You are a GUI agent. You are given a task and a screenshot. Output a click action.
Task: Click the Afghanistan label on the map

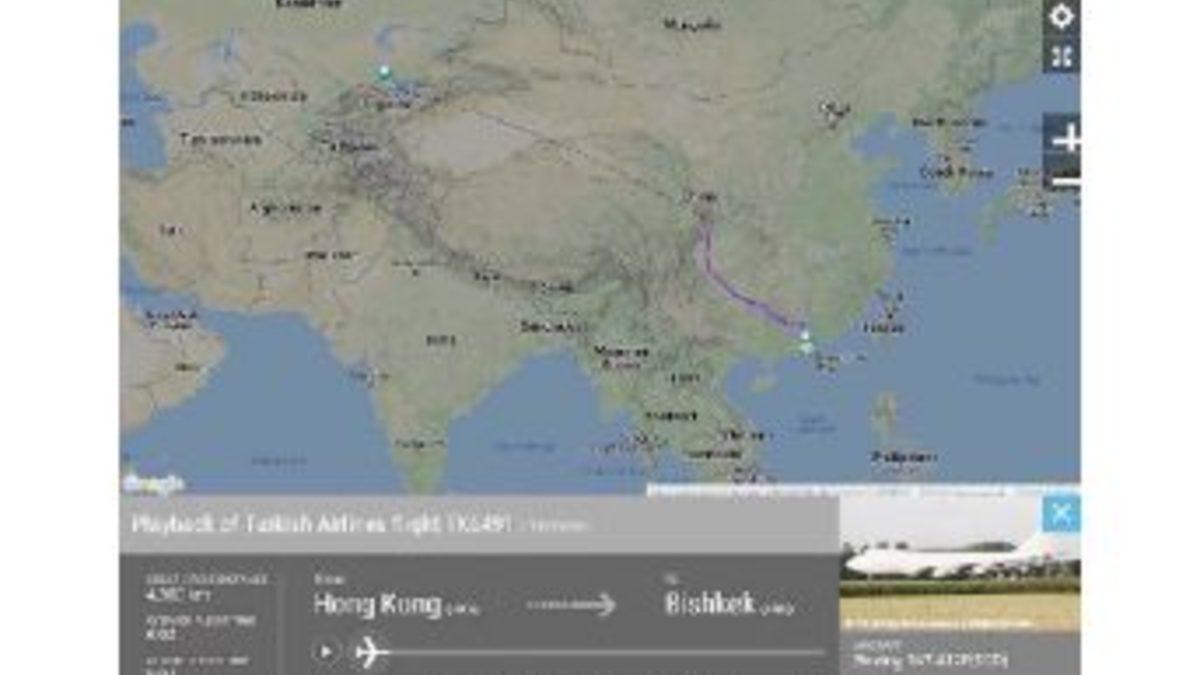pyautogui.click(x=286, y=208)
